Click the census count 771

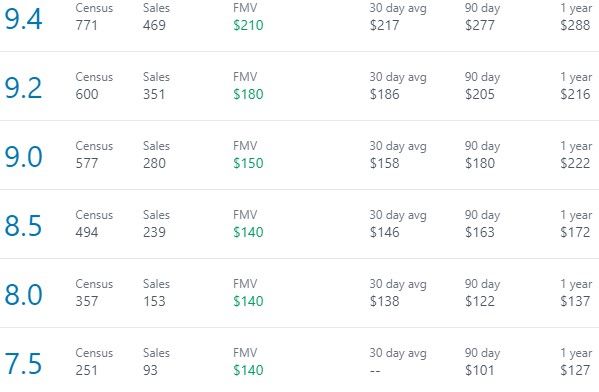pos(86,25)
